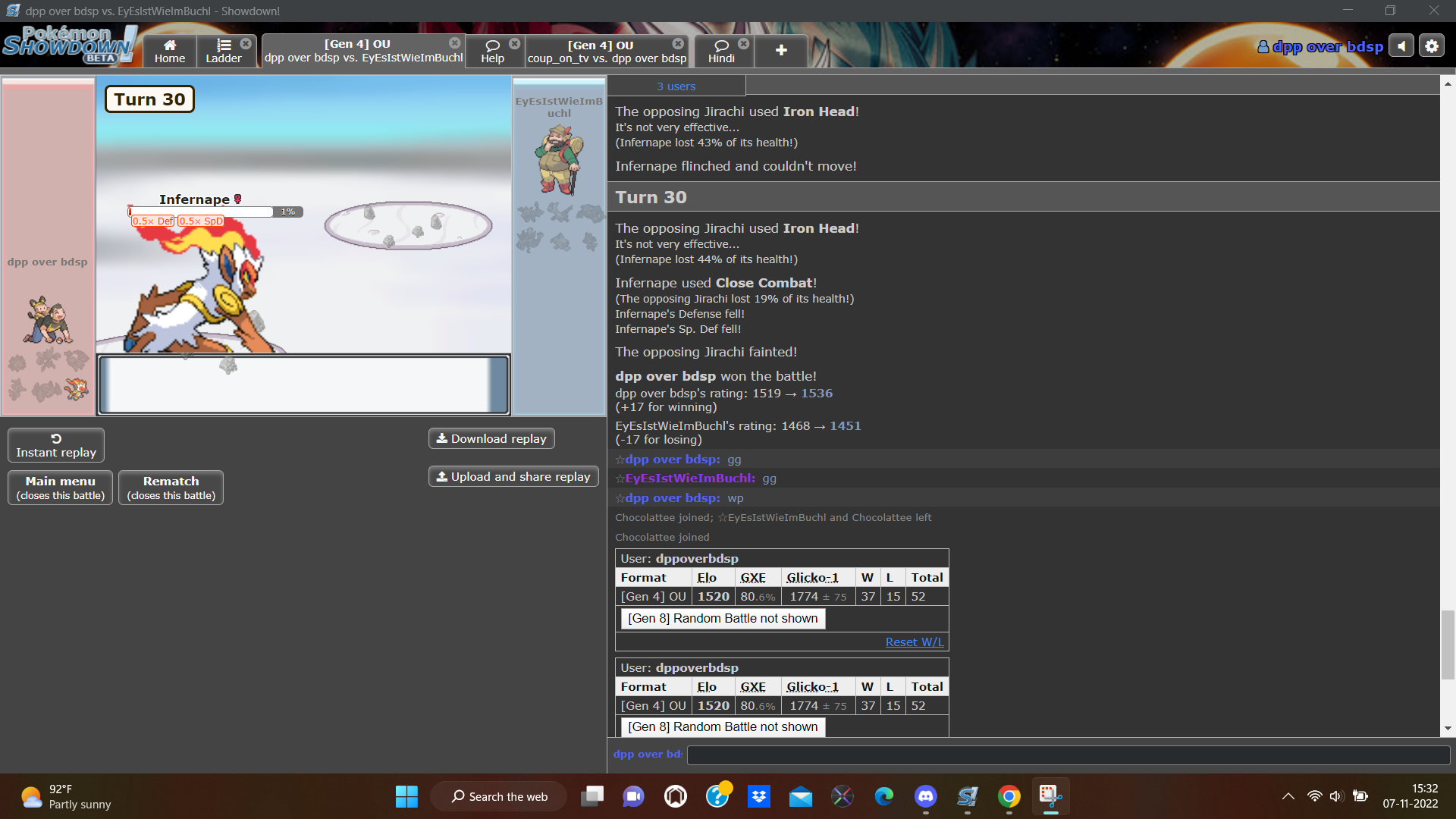This screenshot has width=1456, height=819.
Task: Open Windows Start menu
Action: (406, 796)
